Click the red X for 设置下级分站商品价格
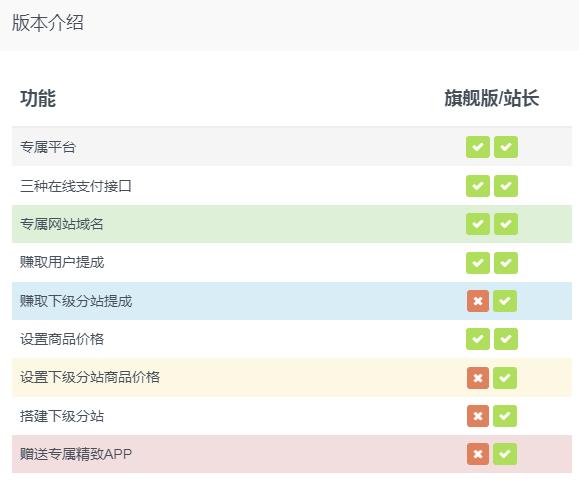 pos(478,378)
